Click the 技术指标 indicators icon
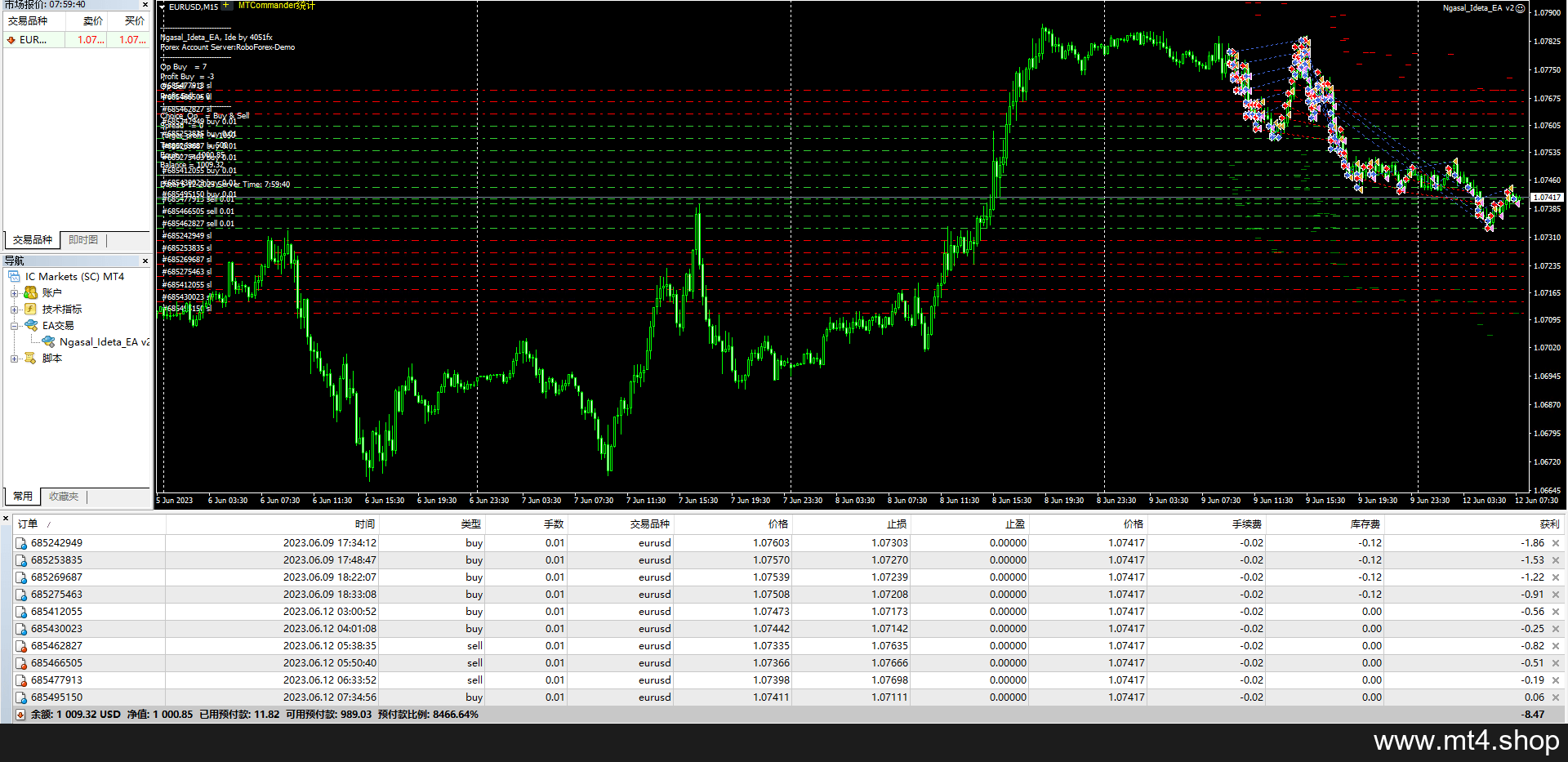1568x762 pixels. pos(30,309)
